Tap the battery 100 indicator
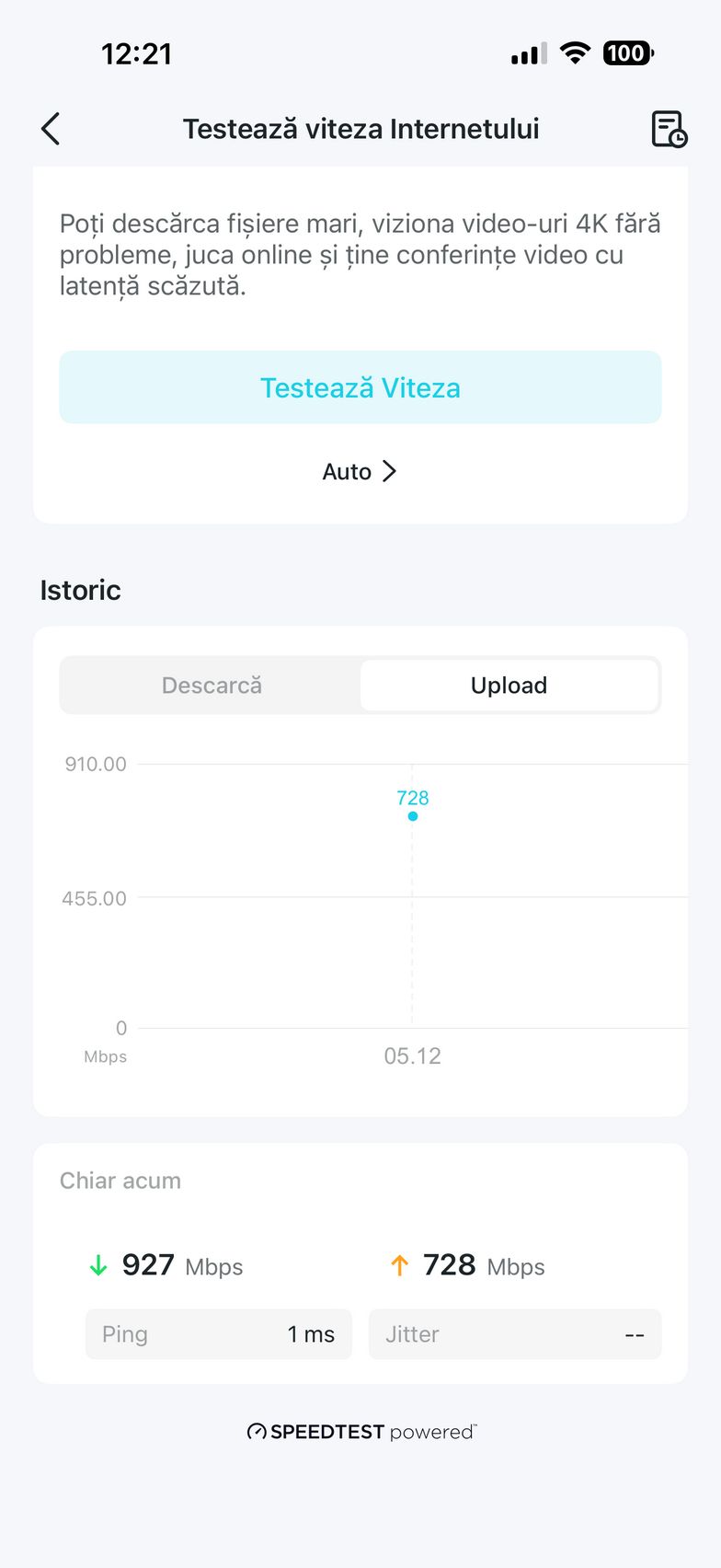Image resolution: width=721 pixels, height=1568 pixels. tap(627, 53)
